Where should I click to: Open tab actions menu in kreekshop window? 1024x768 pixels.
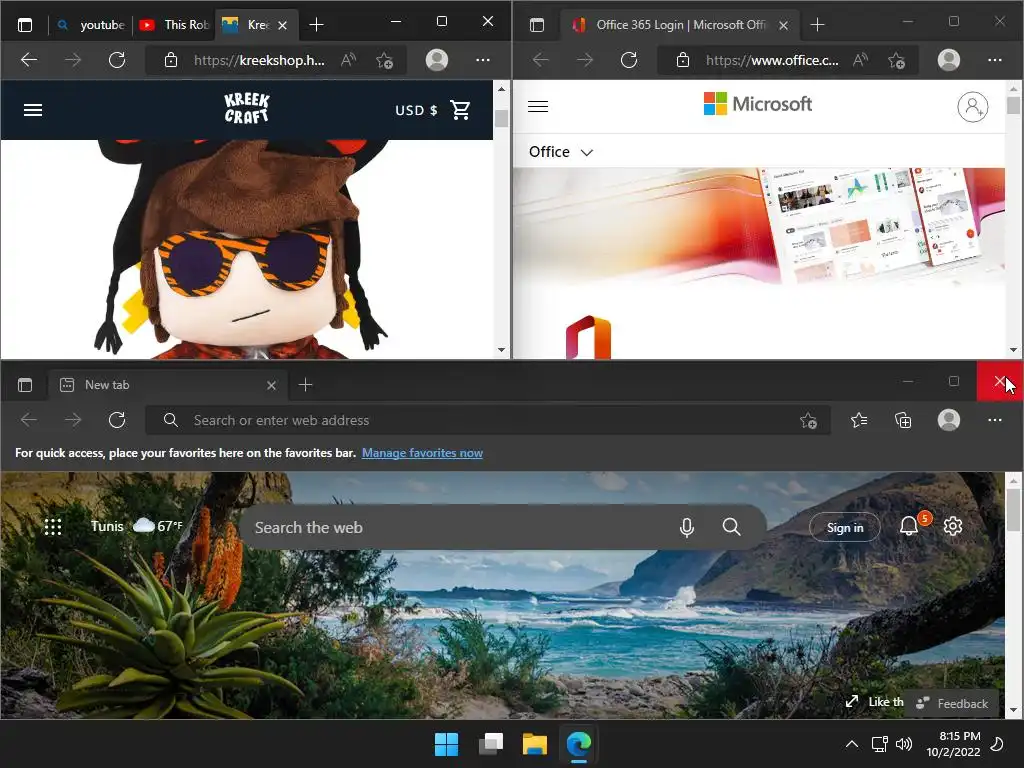click(x=25, y=25)
